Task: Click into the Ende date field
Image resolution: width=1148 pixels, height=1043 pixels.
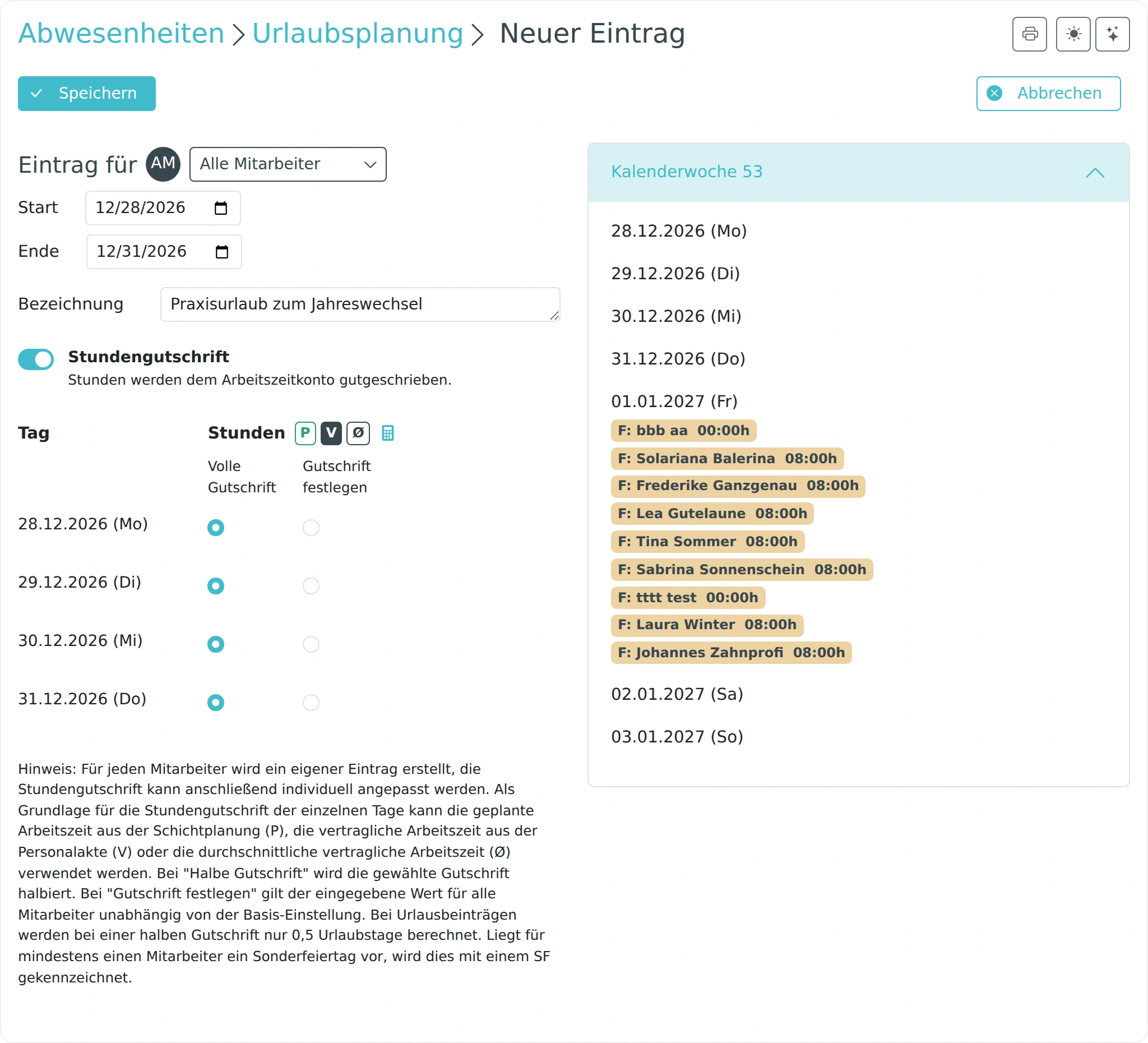Action: click(164, 252)
